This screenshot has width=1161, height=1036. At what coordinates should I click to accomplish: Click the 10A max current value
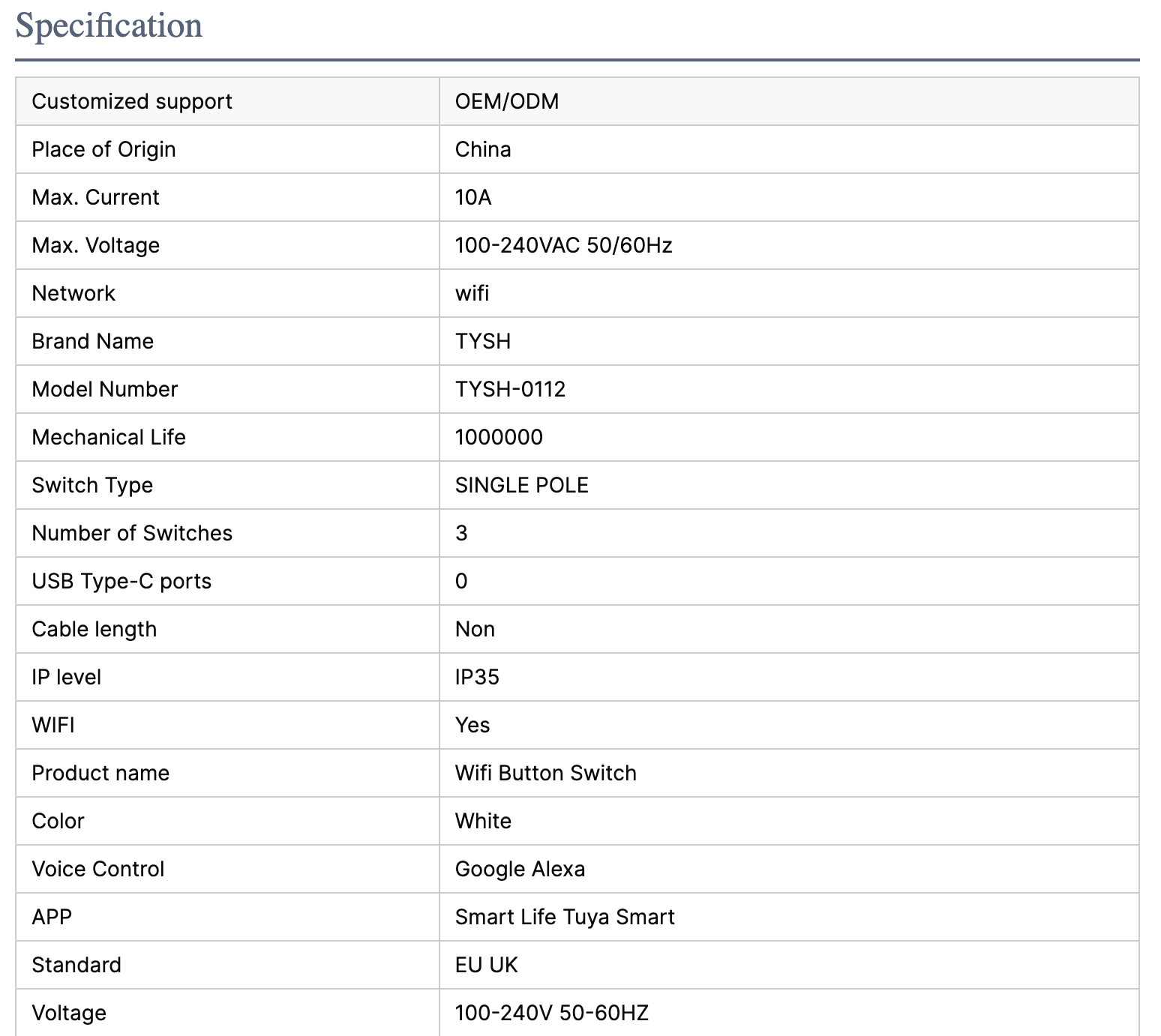click(x=473, y=197)
